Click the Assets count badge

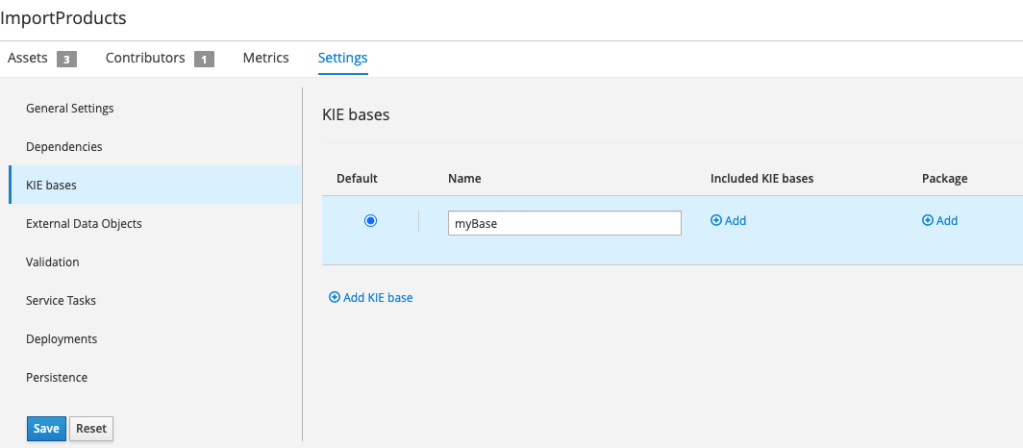(66, 59)
